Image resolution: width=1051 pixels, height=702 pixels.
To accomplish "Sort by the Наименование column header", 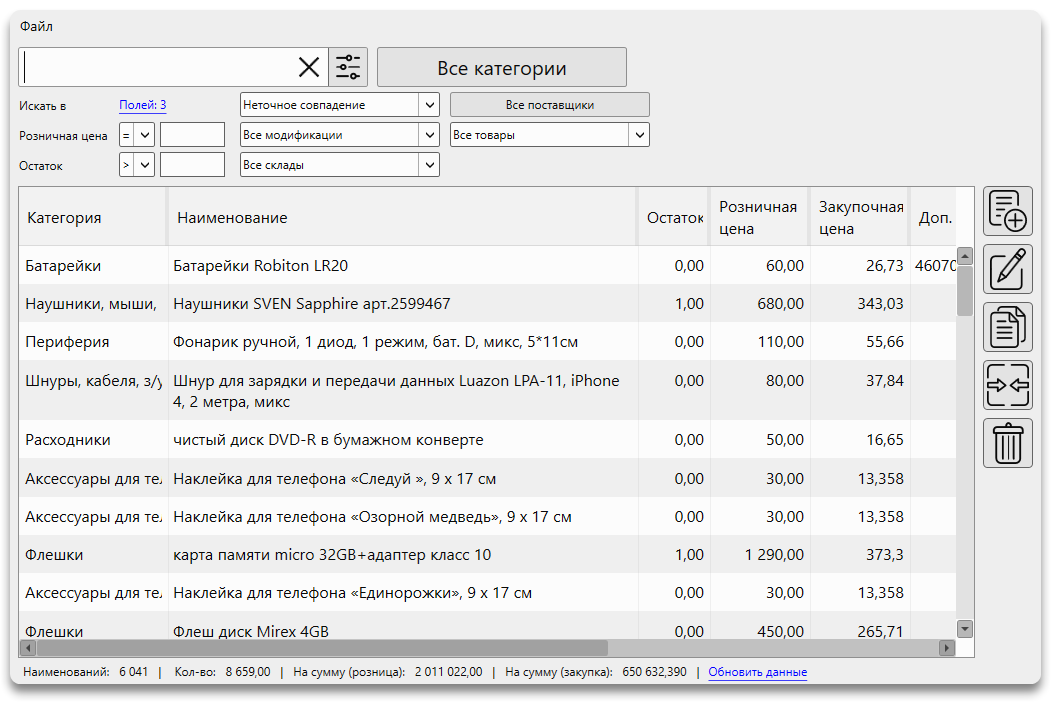I will point(402,217).
